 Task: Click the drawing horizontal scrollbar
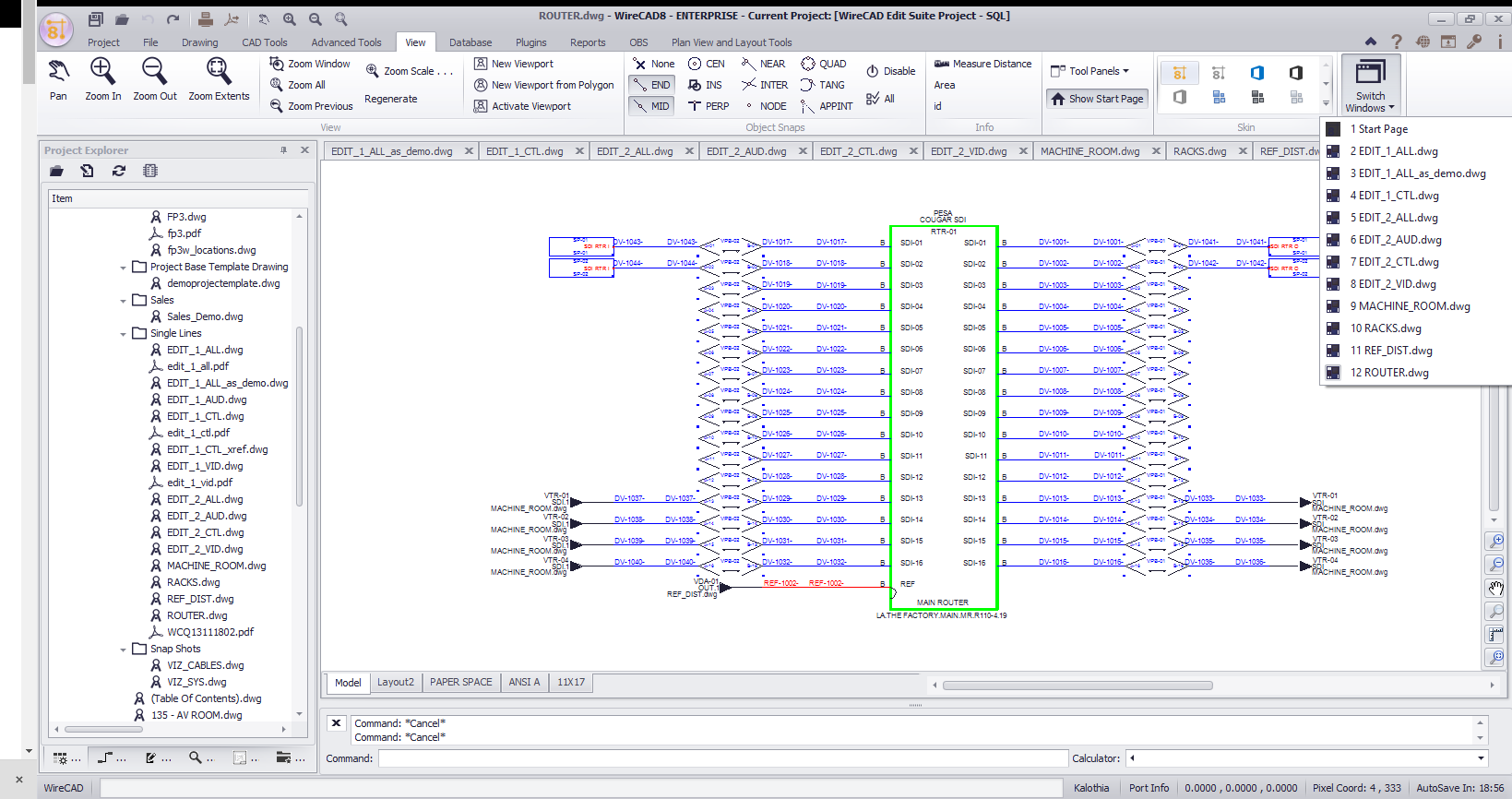tap(1077, 686)
